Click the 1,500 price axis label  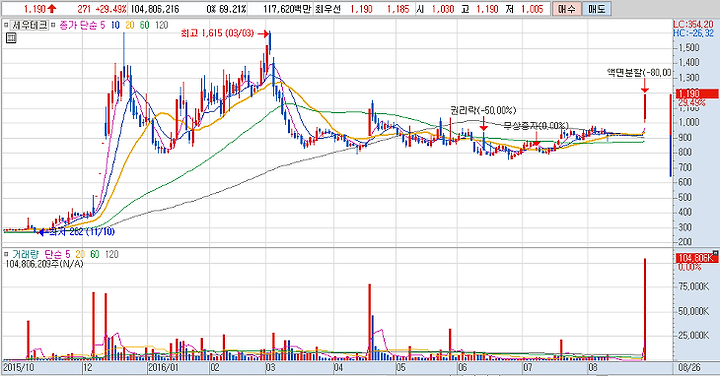[688, 47]
